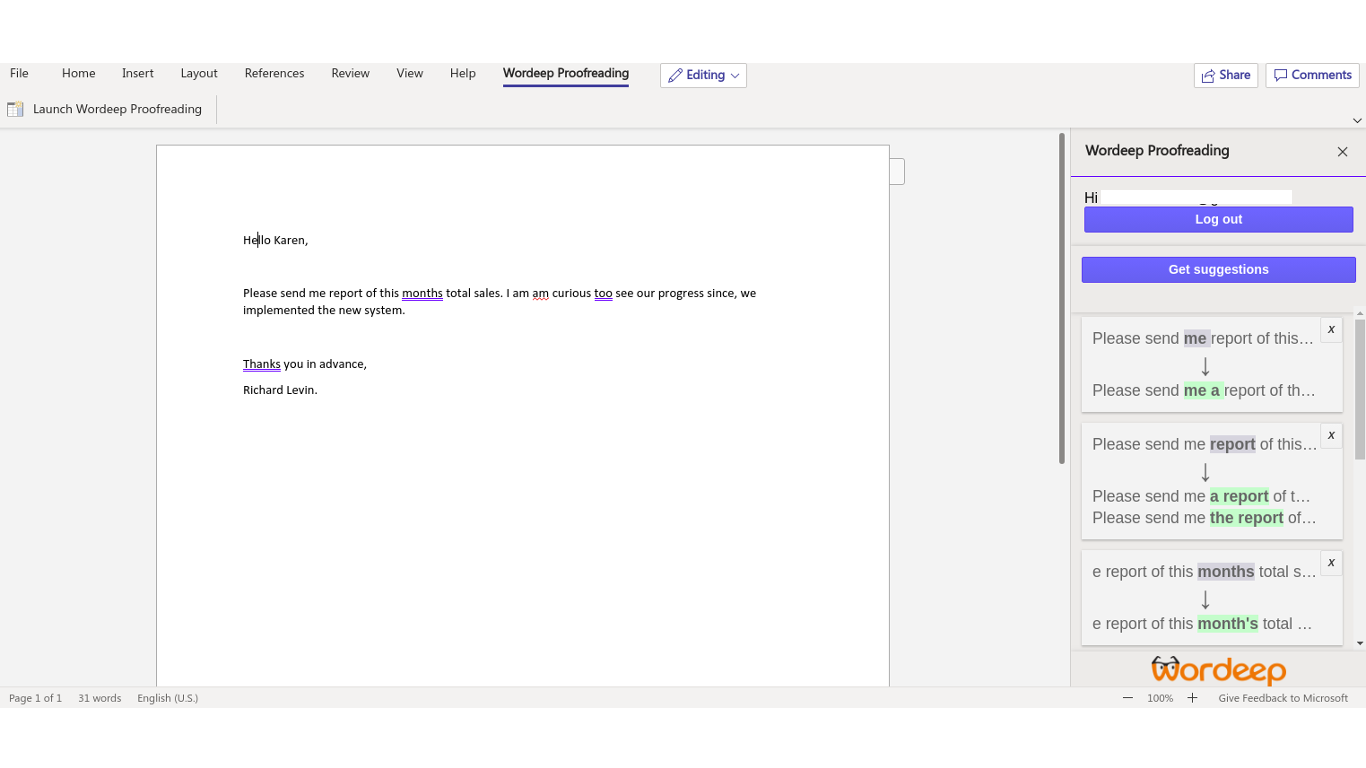Click the Share button

coord(1226,75)
